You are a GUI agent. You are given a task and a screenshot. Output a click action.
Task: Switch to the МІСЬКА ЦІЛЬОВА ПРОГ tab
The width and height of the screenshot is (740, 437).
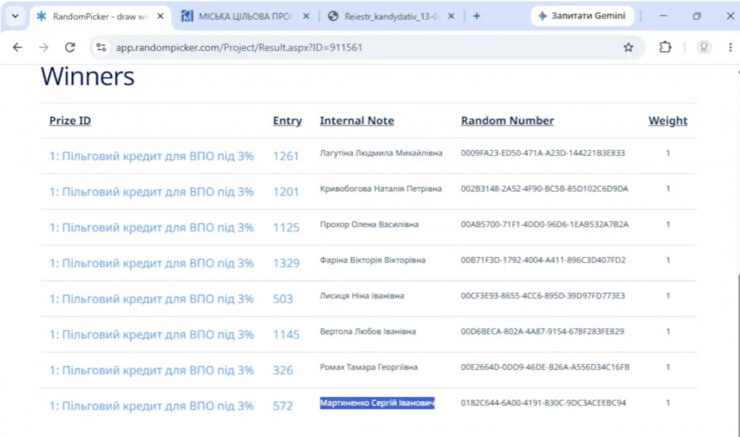click(245, 17)
